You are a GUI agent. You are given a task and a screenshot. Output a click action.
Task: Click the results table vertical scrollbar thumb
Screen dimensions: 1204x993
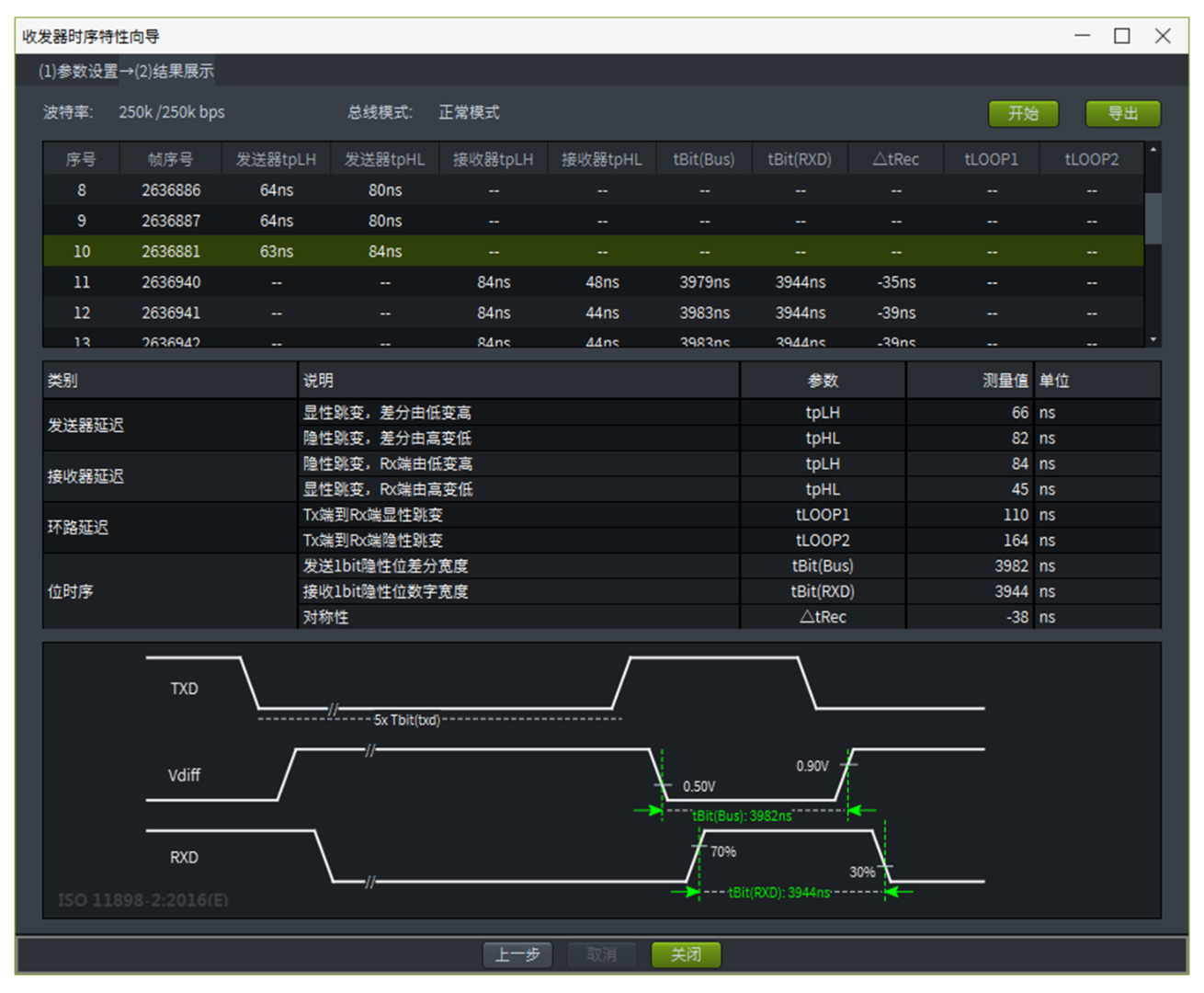[x=1153, y=217]
